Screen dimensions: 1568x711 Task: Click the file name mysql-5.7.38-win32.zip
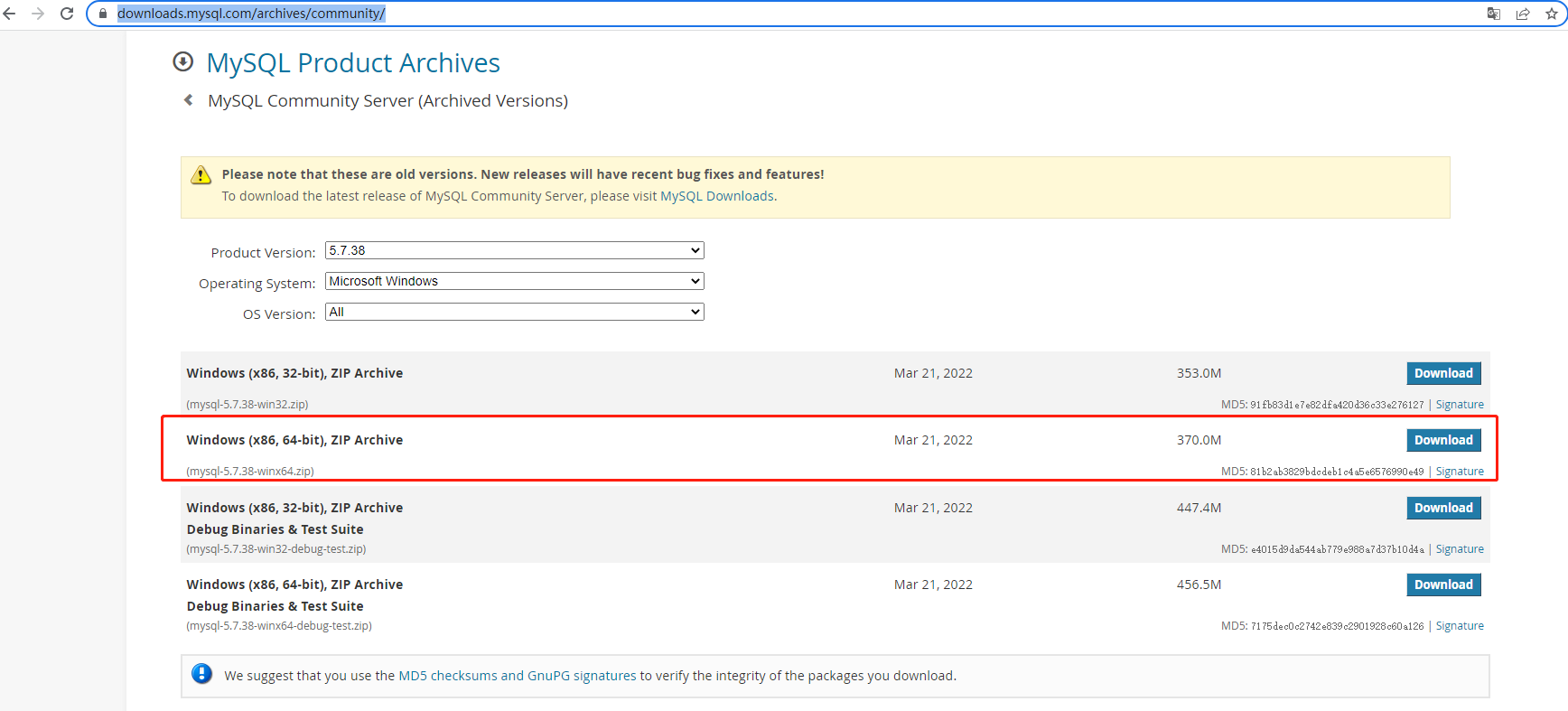[247, 405]
